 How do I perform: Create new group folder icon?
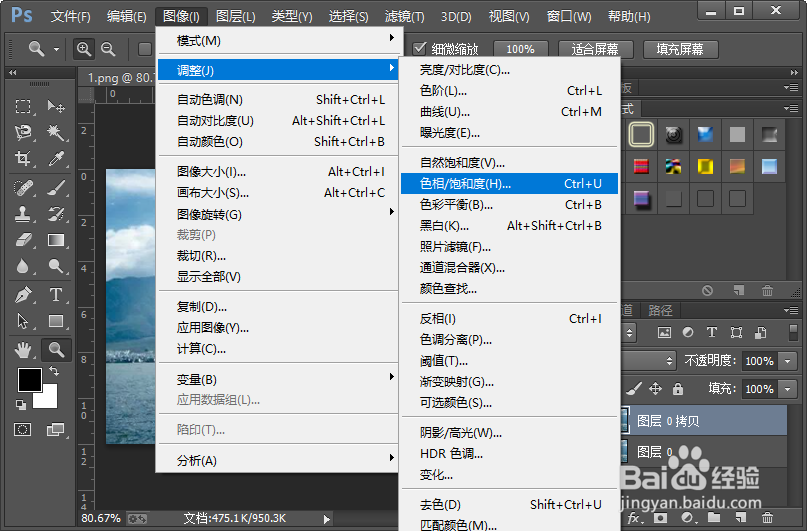tap(713, 517)
